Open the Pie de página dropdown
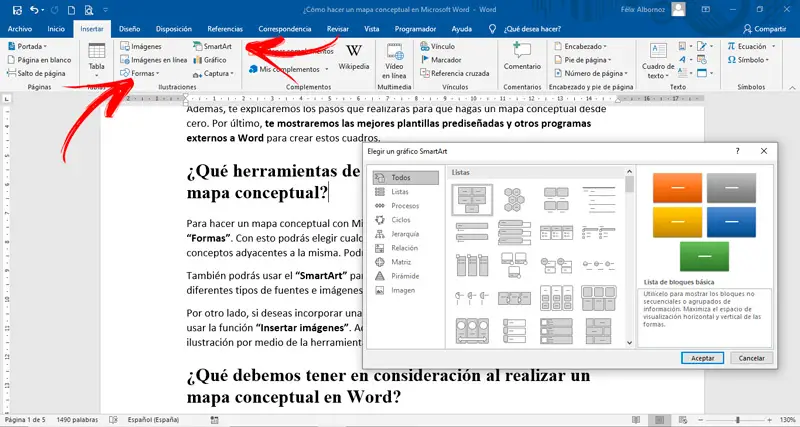The height and width of the screenshot is (427, 800). [x=583, y=60]
